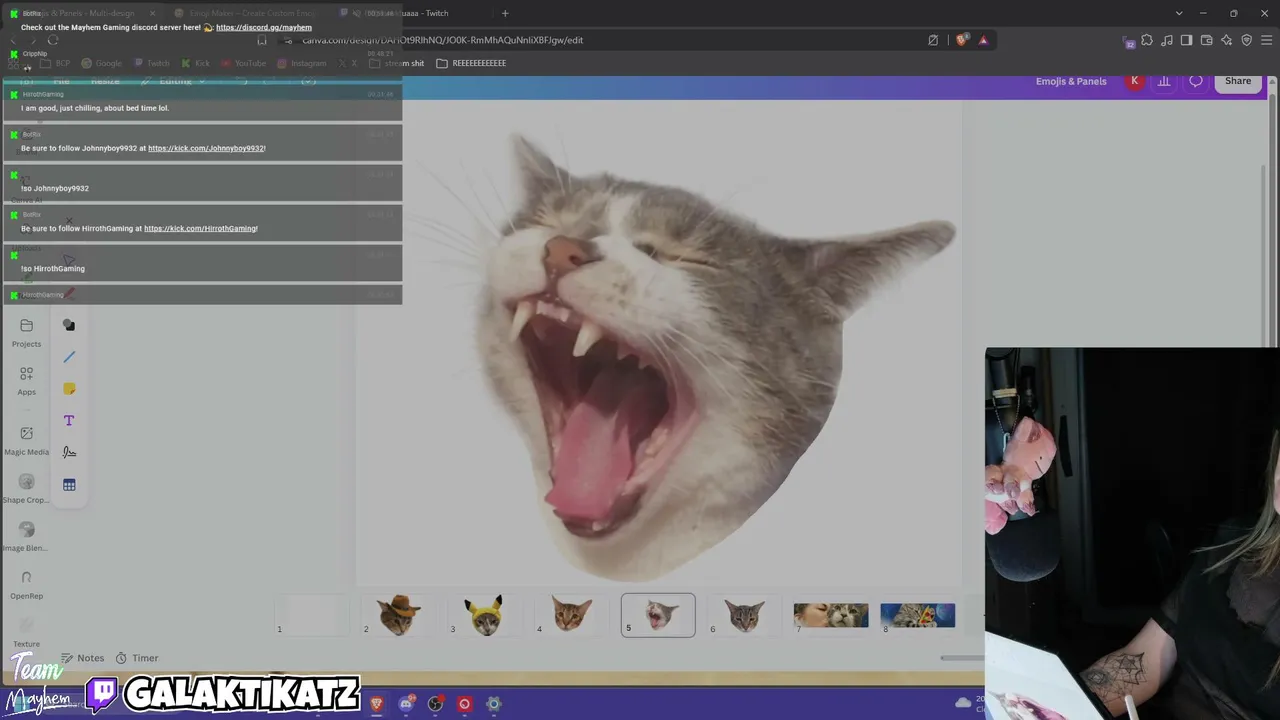Open a new browser tab
This screenshot has height=720, width=1280.
505,13
